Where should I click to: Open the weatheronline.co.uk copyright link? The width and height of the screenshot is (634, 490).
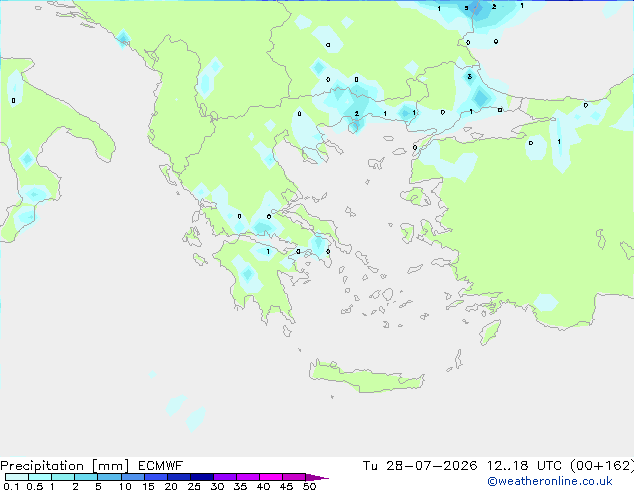coord(550,481)
